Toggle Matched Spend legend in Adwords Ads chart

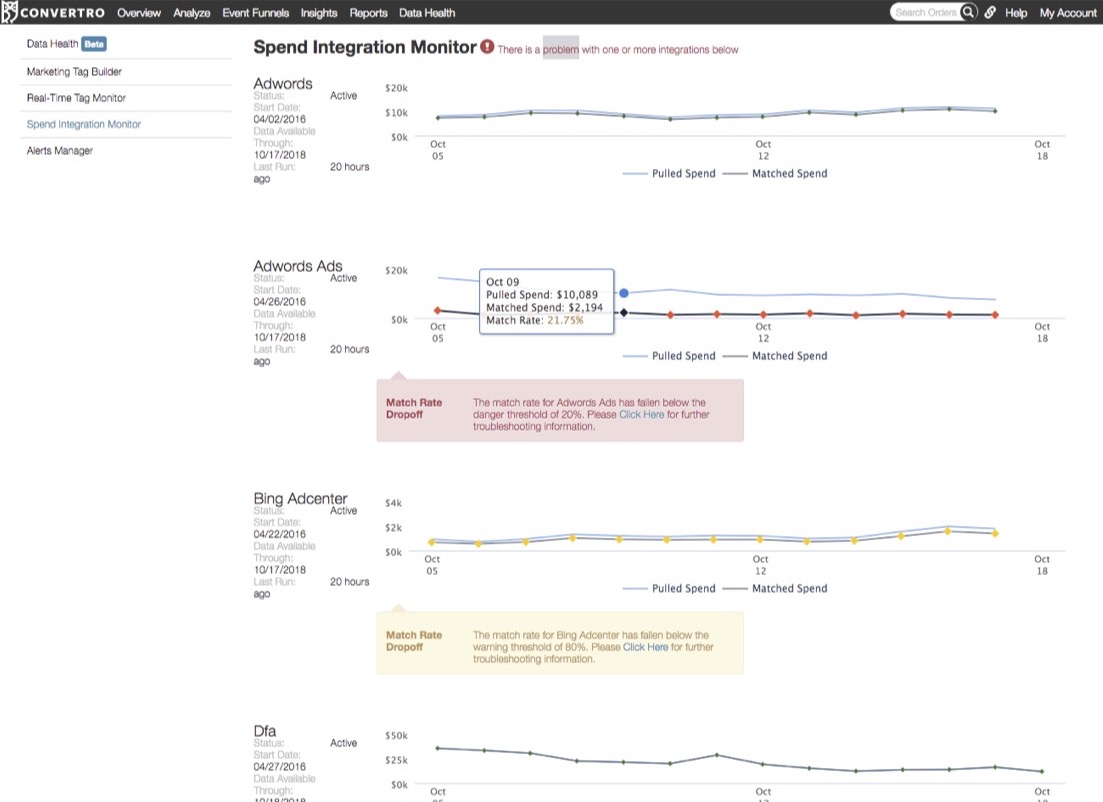click(775, 356)
